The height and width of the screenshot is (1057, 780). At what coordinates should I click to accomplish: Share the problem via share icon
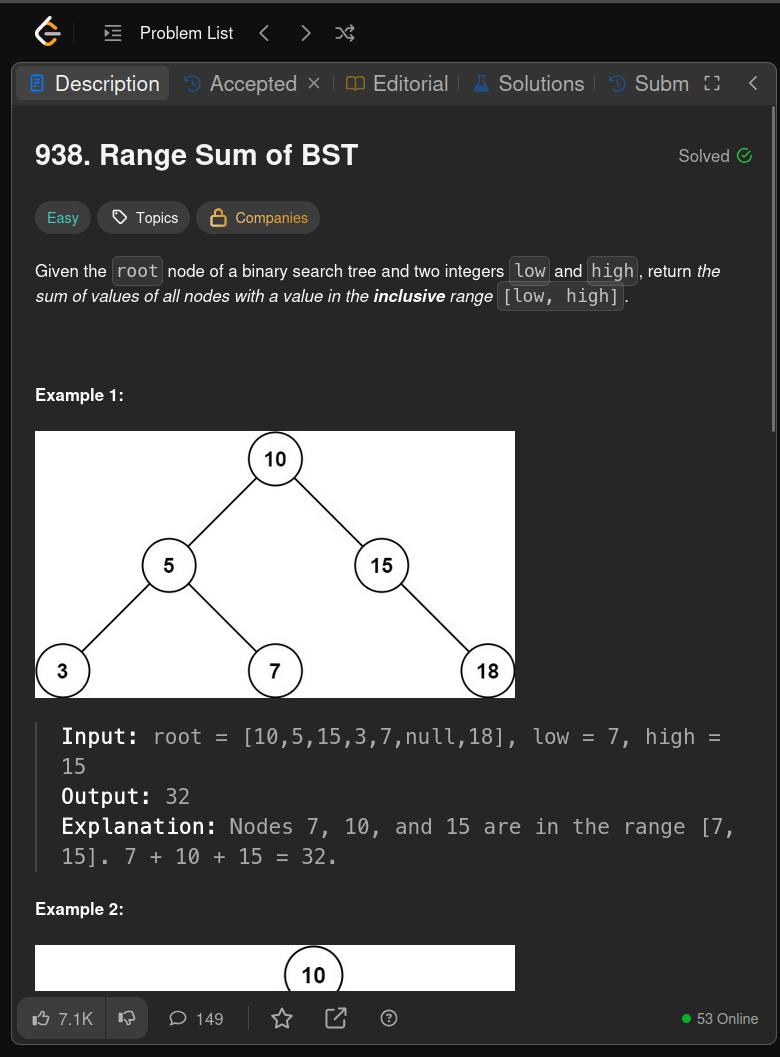(x=336, y=1019)
